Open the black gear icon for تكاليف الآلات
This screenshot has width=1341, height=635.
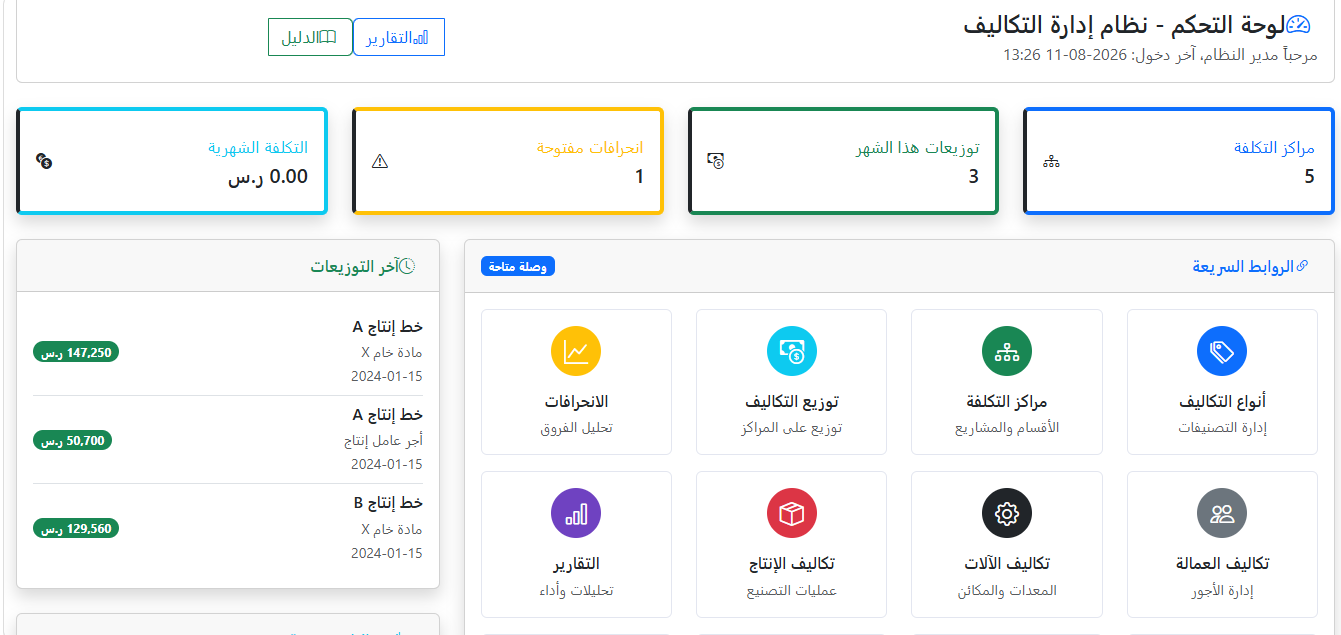coord(1007,513)
